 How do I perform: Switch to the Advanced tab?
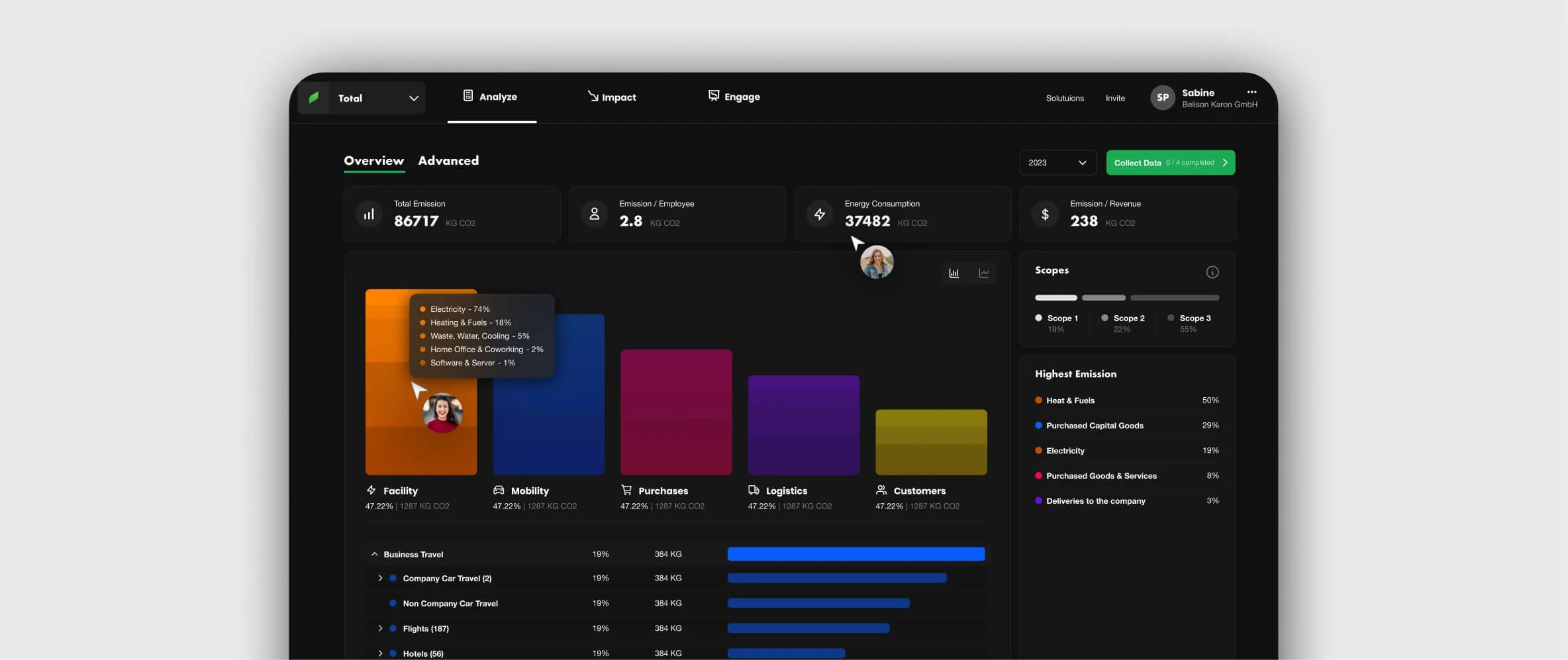click(x=448, y=161)
